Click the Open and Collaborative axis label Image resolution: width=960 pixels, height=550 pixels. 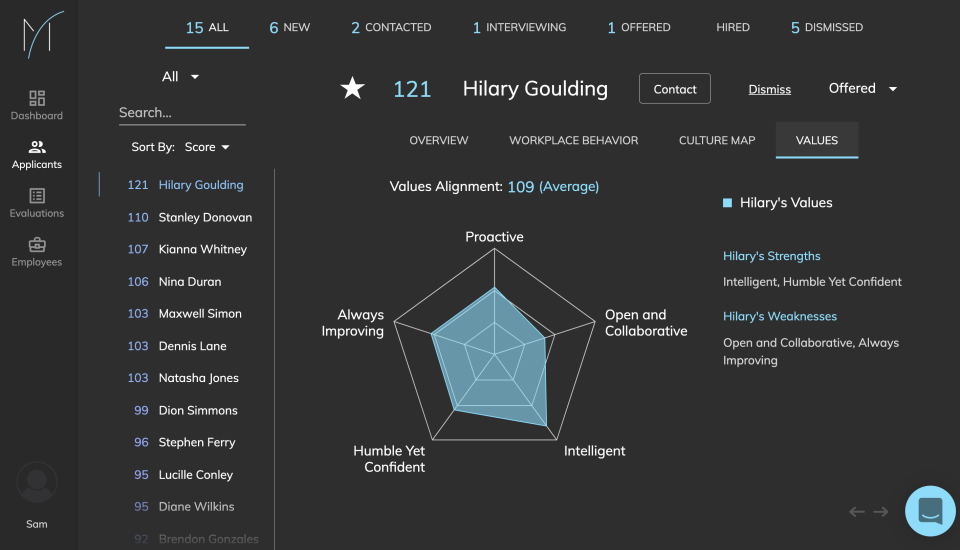click(646, 323)
